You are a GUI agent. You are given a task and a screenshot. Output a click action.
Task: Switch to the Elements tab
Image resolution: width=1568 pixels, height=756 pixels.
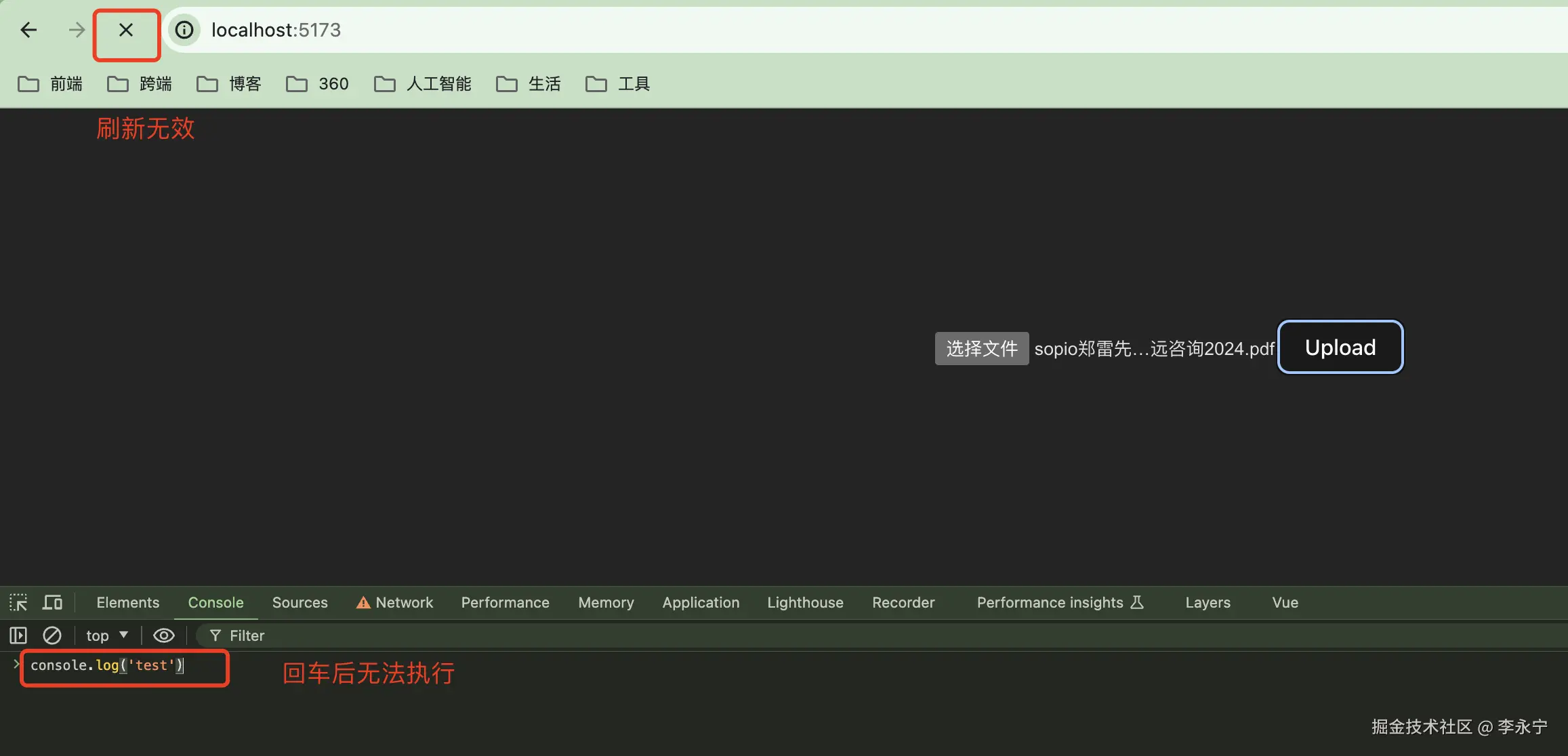point(127,602)
